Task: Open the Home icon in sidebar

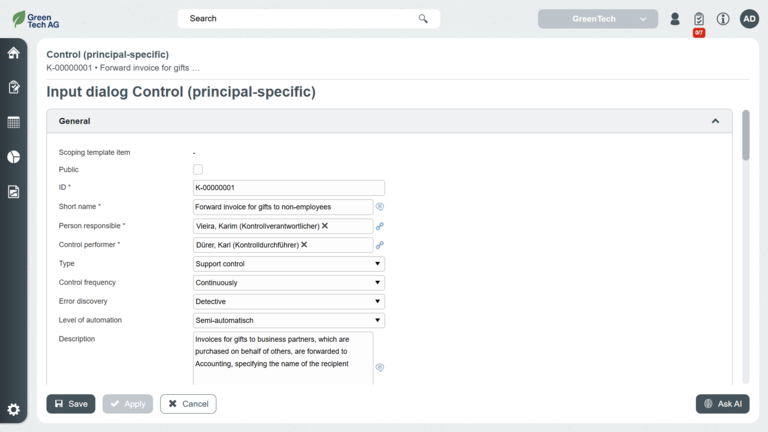Action: click(14, 53)
